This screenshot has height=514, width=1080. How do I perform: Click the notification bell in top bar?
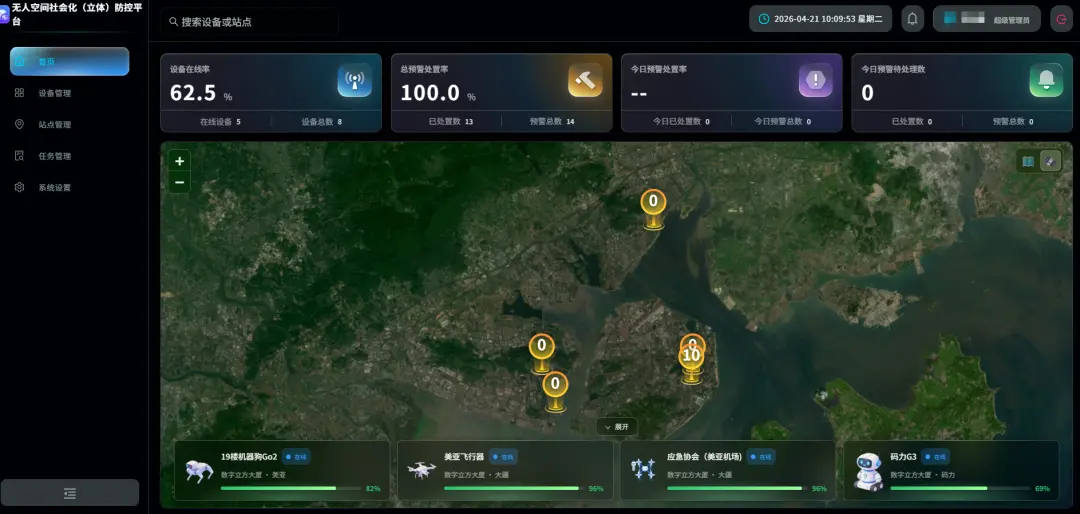click(x=912, y=19)
